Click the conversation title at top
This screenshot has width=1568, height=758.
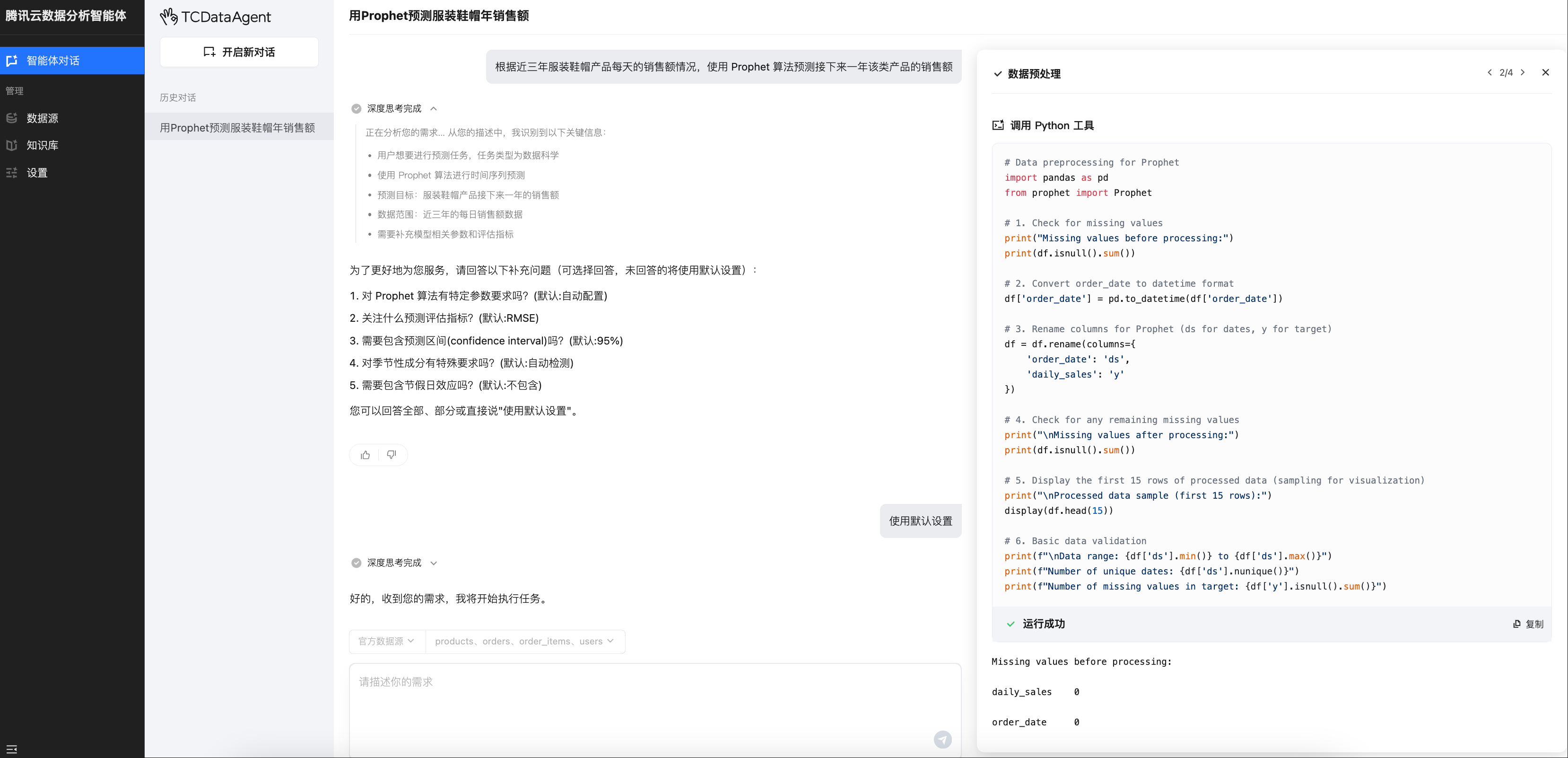(438, 16)
